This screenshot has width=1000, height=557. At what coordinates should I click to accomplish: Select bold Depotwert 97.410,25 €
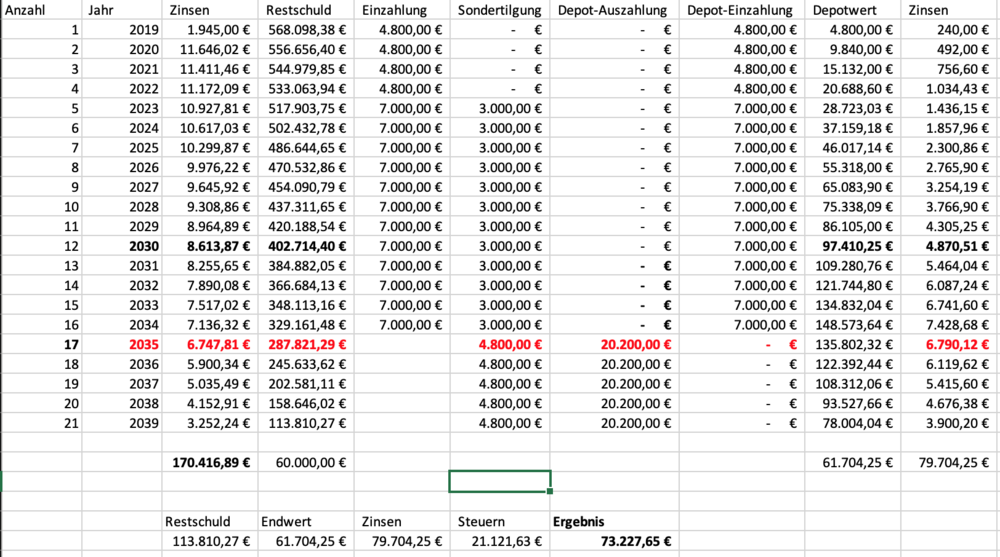tap(853, 247)
